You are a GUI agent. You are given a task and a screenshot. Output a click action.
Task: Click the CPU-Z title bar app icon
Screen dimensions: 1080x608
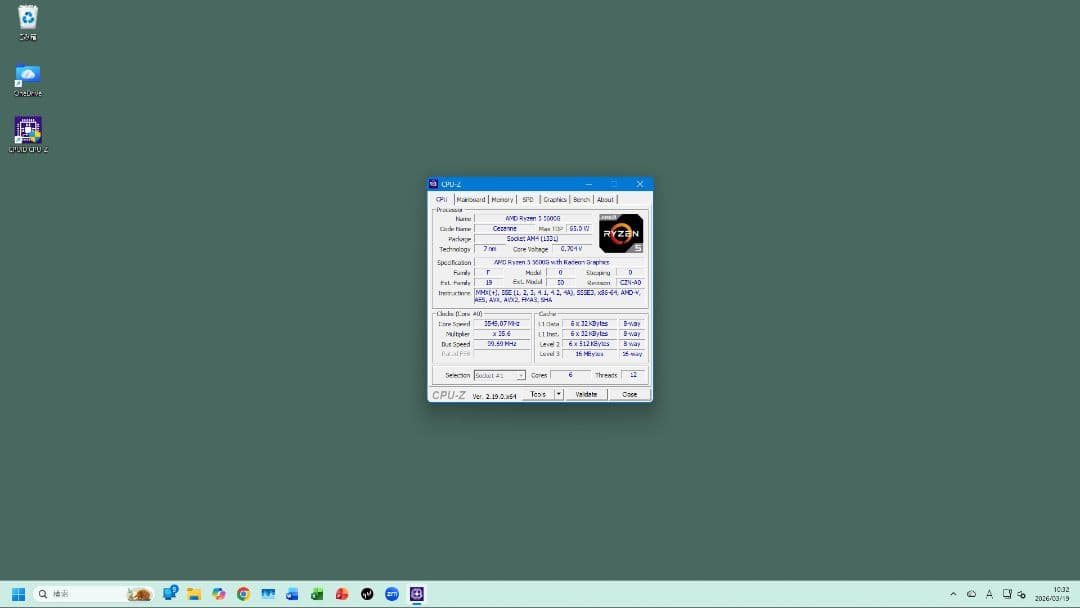click(433, 184)
